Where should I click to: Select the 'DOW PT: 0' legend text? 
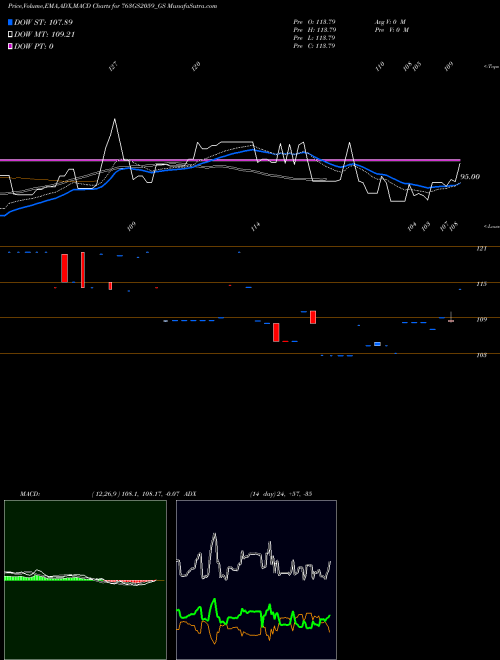coord(34,46)
